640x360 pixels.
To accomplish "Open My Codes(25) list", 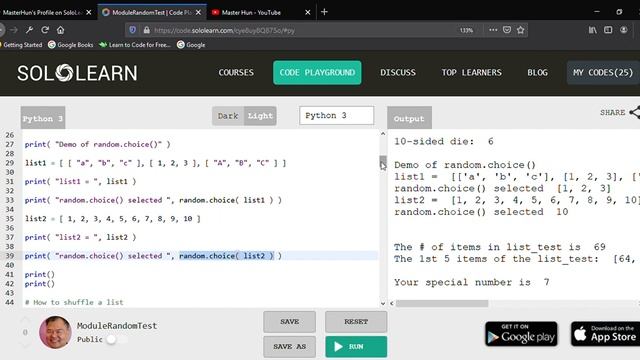I will click(603, 73).
